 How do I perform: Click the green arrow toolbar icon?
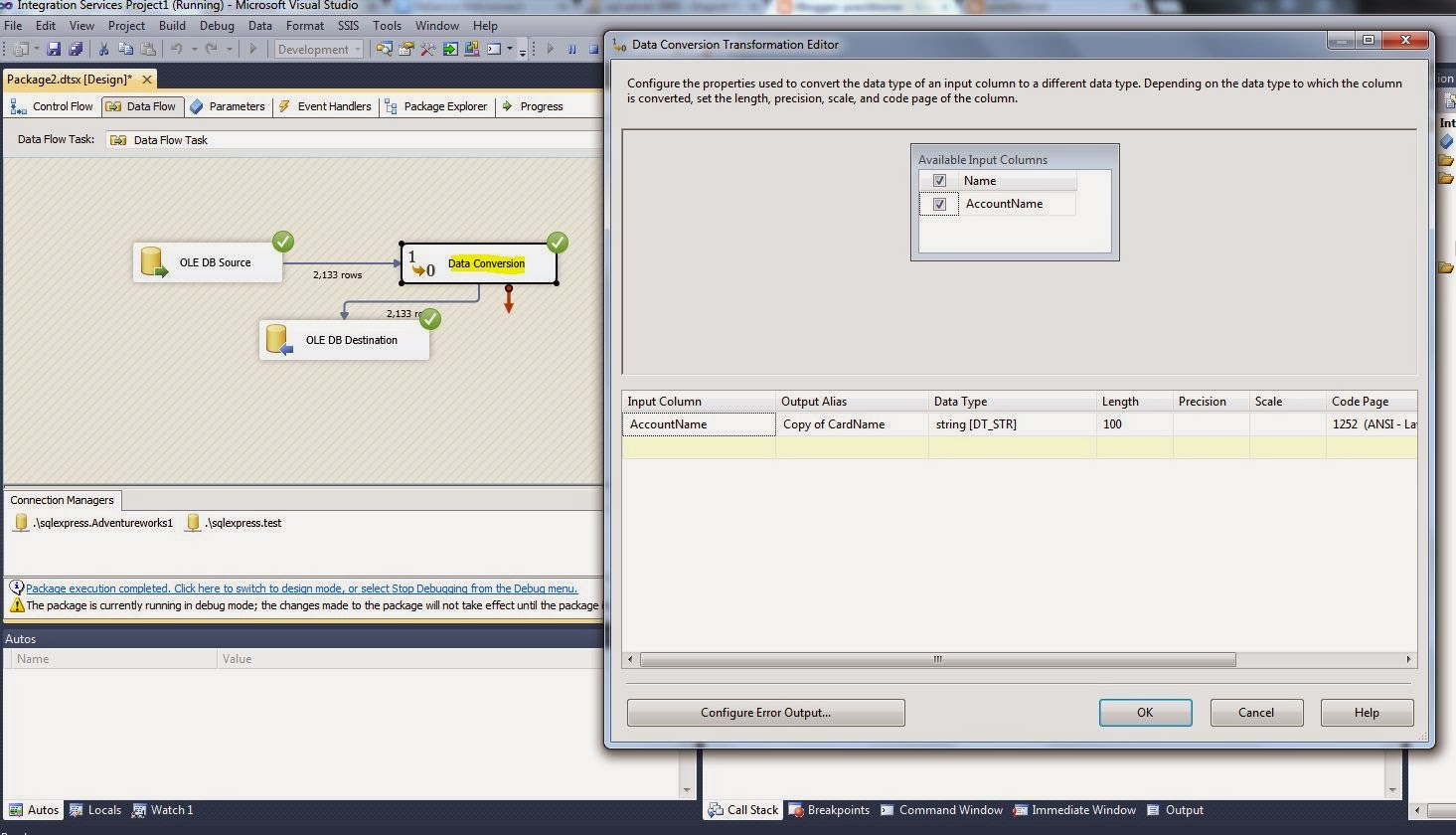[450, 49]
